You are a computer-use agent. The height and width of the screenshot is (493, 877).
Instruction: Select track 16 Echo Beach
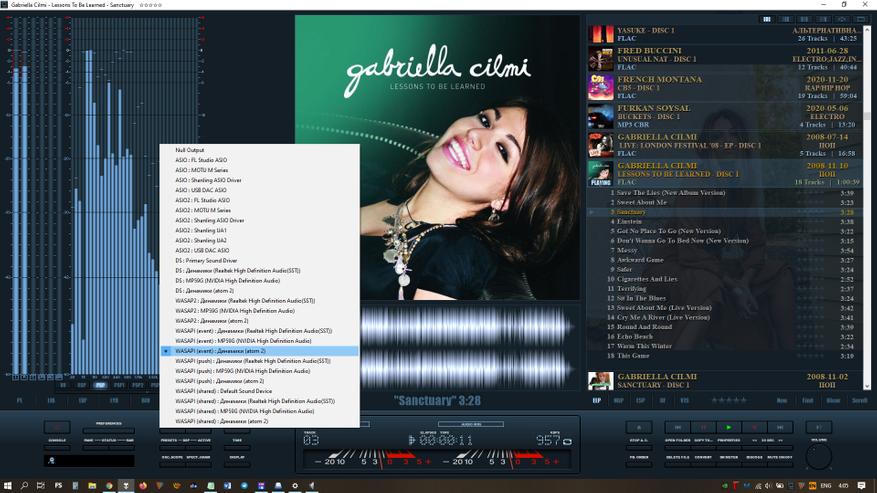point(725,336)
